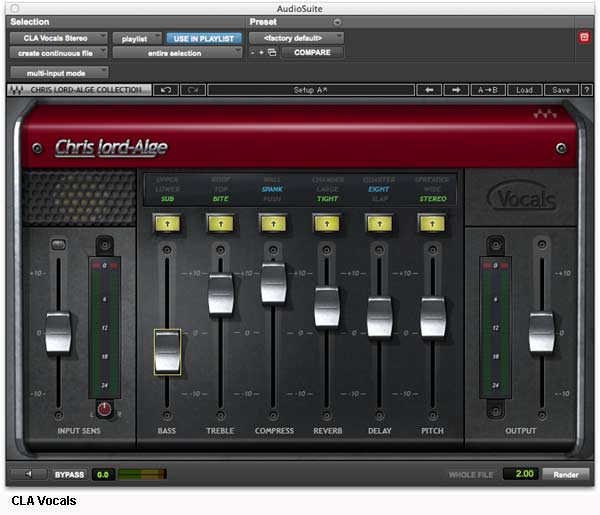This screenshot has height=515, width=600.
Task: Open preset circular menu next to Preset
Action: click(337, 22)
